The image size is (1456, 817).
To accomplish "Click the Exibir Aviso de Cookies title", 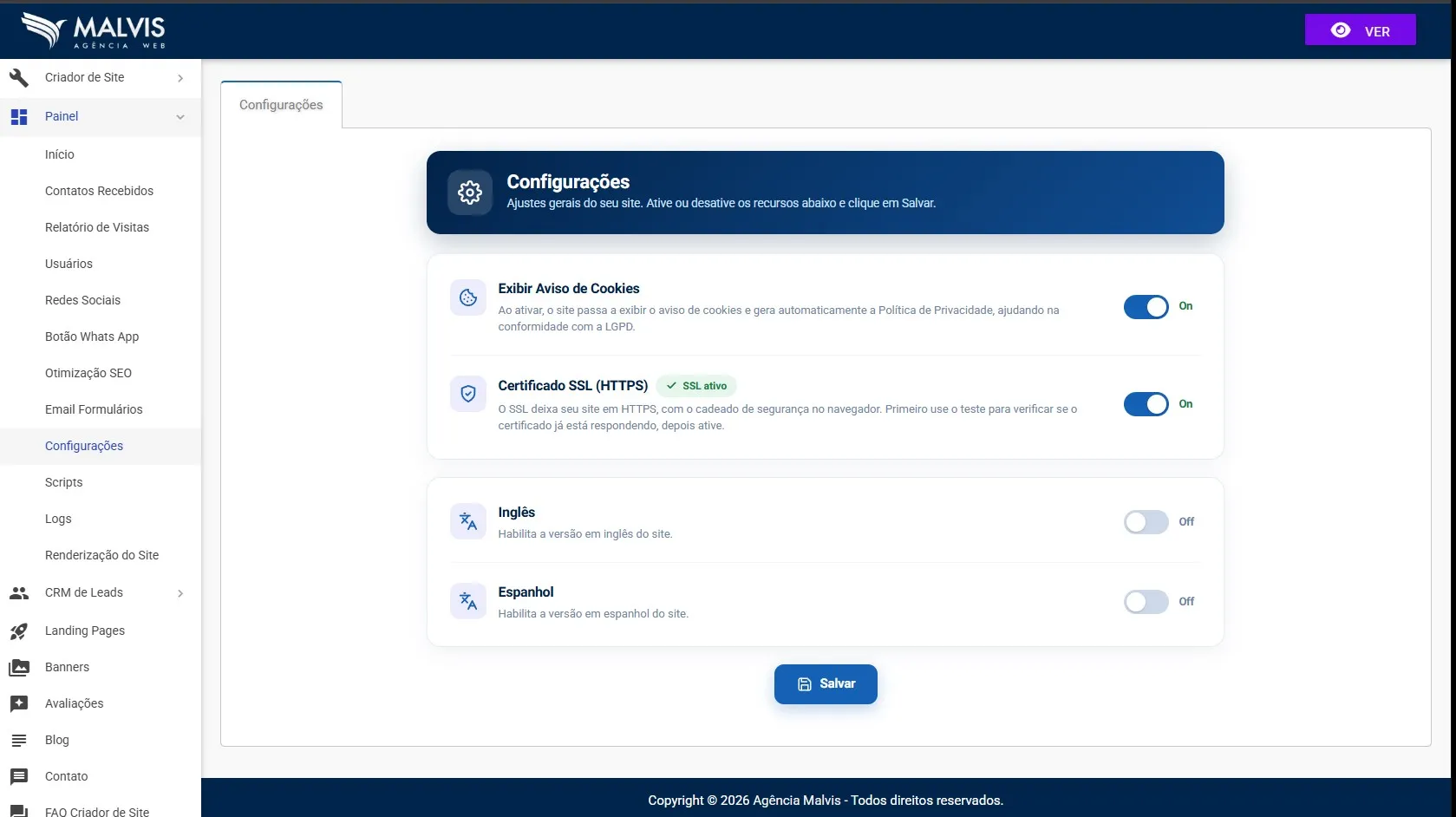I will coord(569,289).
